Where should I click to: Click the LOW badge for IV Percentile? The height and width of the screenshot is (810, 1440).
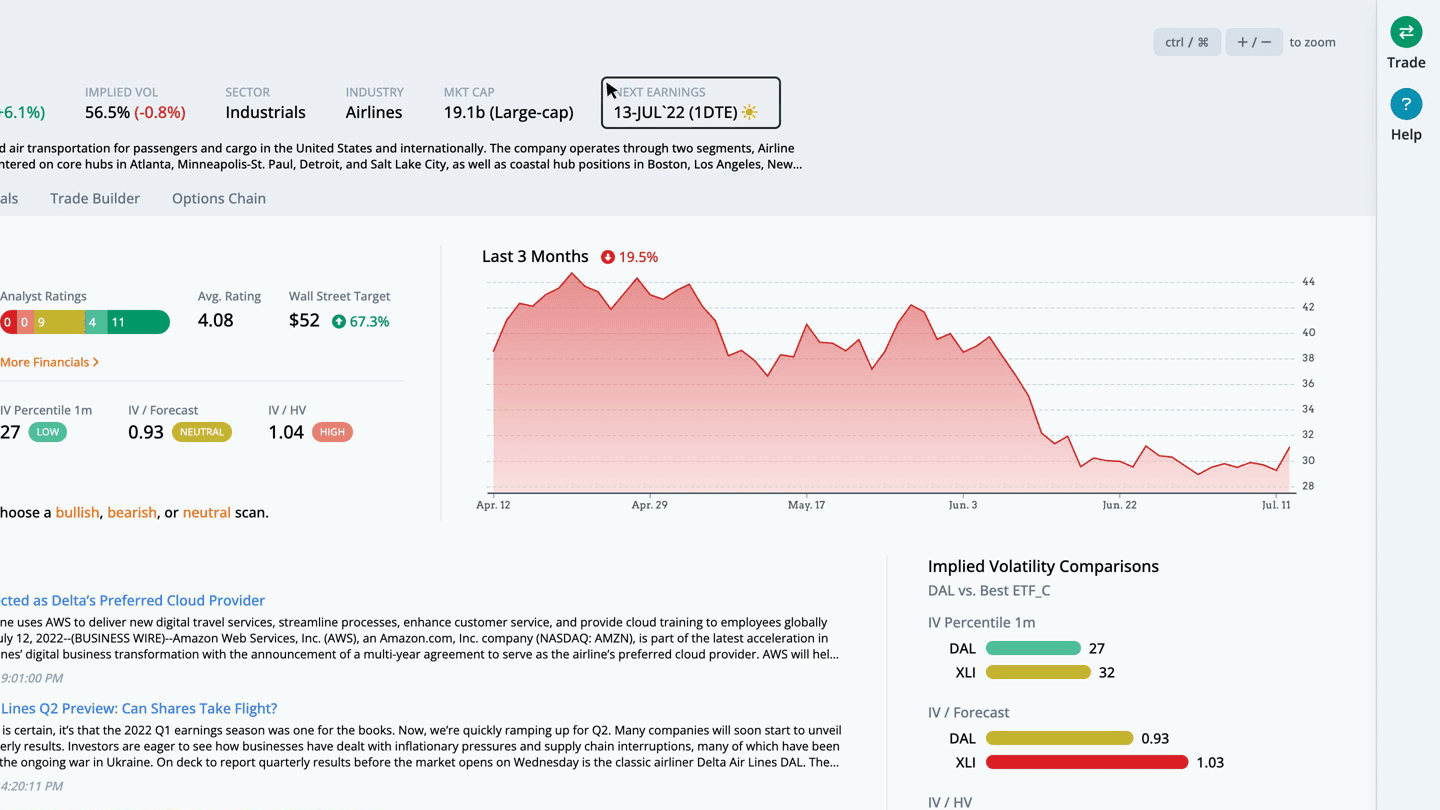click(x=47, y=432)
